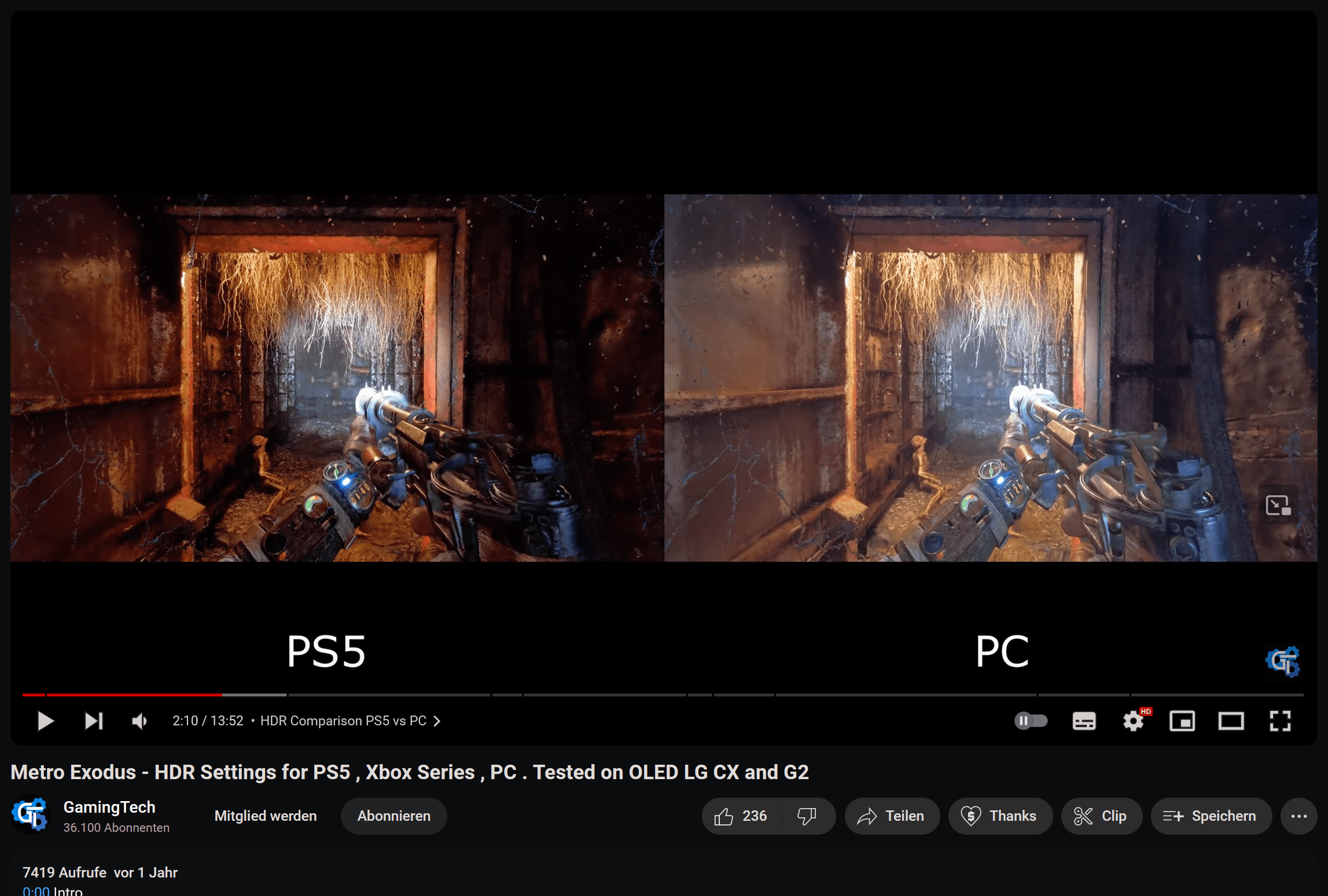Click the 36.100 Abonnenten subscriber count
Image resolution: width=1328 pixels, height=896 pixels.
click(x=116, y=827)
